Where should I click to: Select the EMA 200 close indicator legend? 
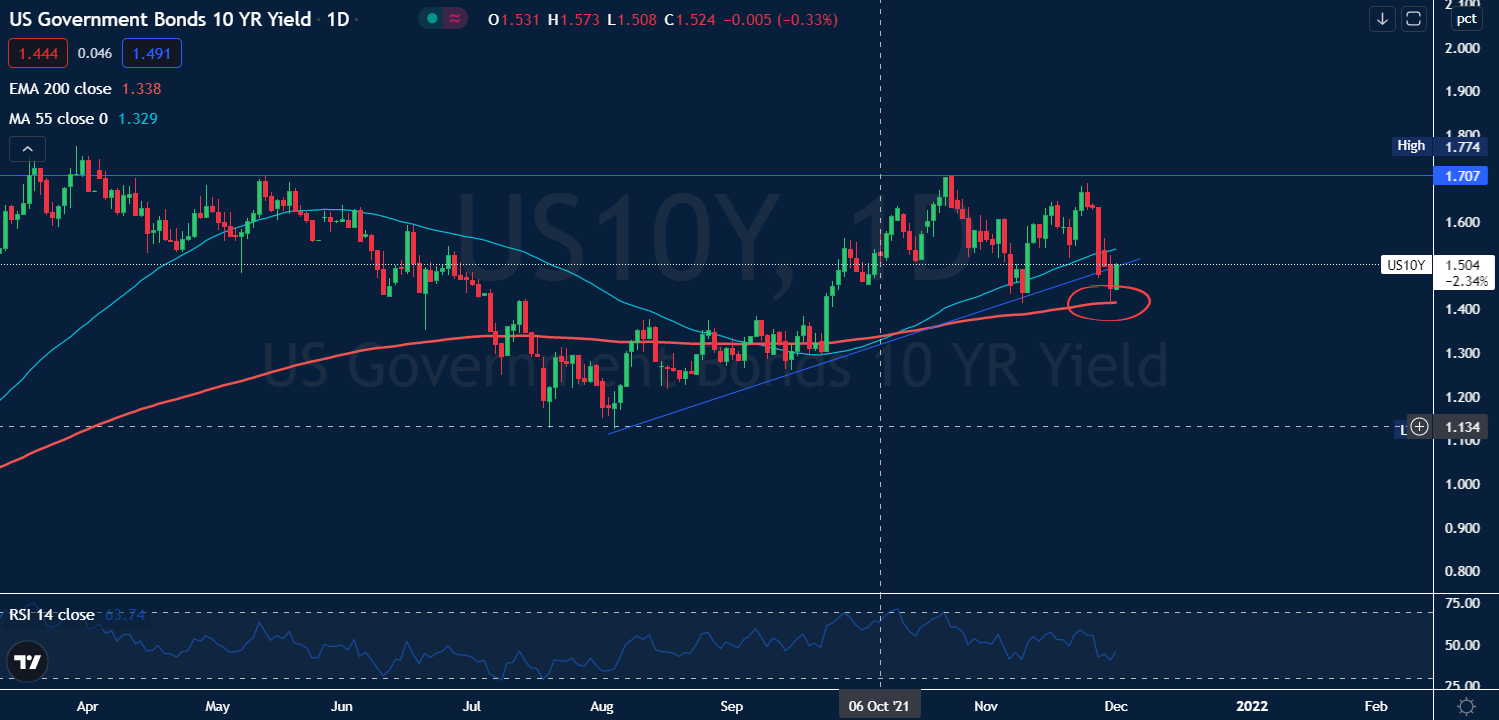[x=60, y=89]
